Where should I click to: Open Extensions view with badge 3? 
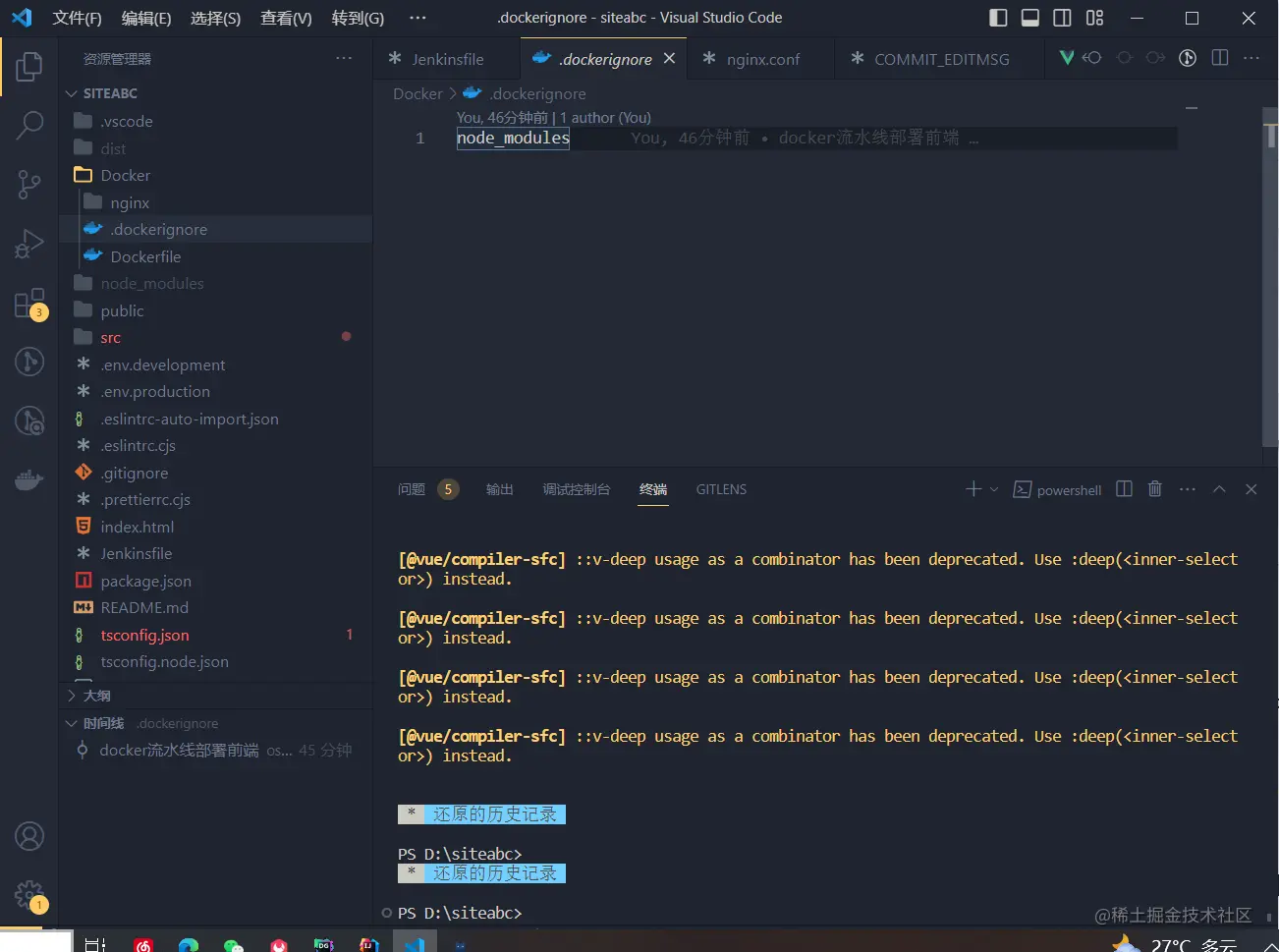(29, 304)
